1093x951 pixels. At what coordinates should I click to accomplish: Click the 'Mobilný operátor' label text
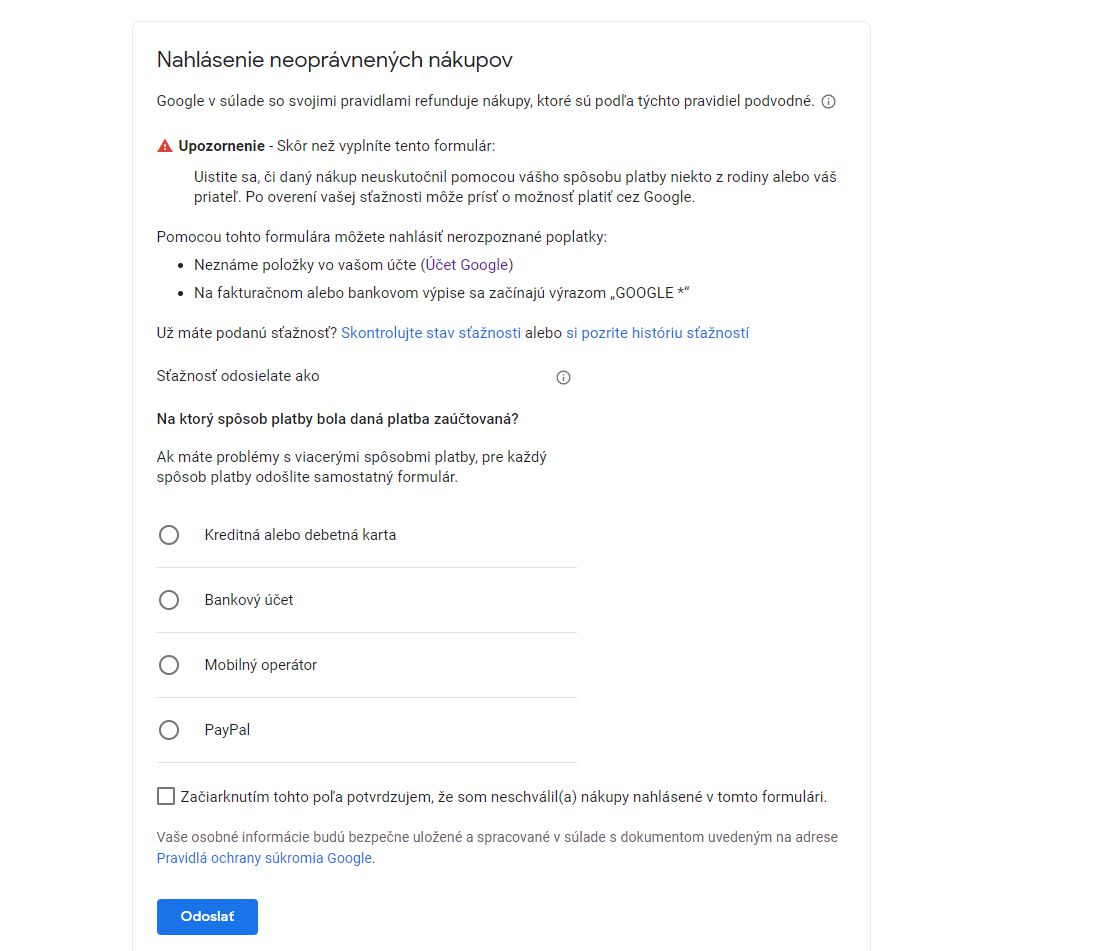point(261,665)
